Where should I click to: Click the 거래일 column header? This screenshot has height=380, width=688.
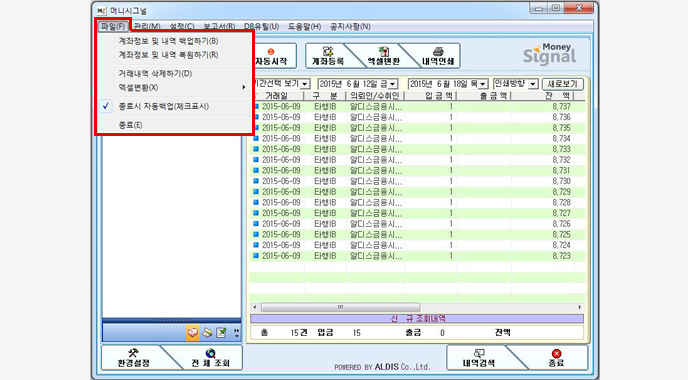click(x=277, y=96)
